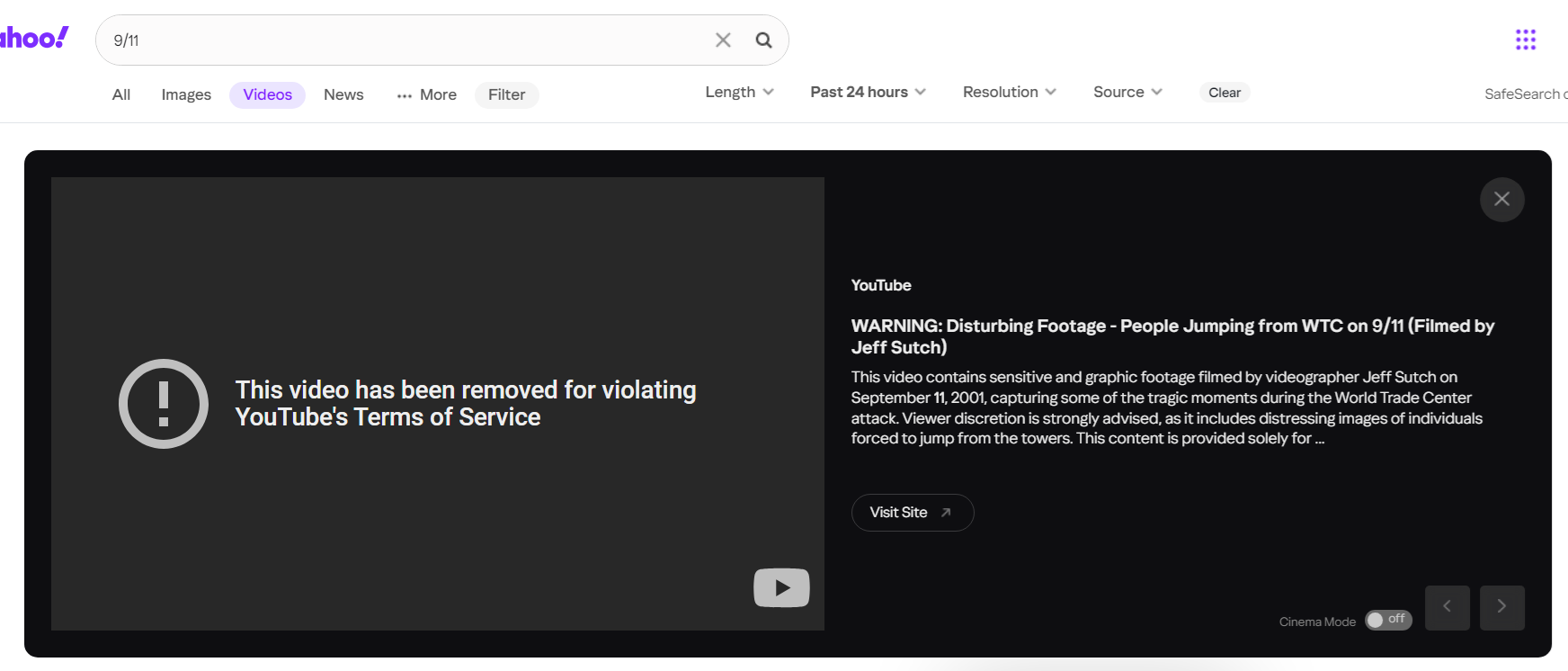Click the YouTube source label

pyautogui.click(x=881, y=285)
